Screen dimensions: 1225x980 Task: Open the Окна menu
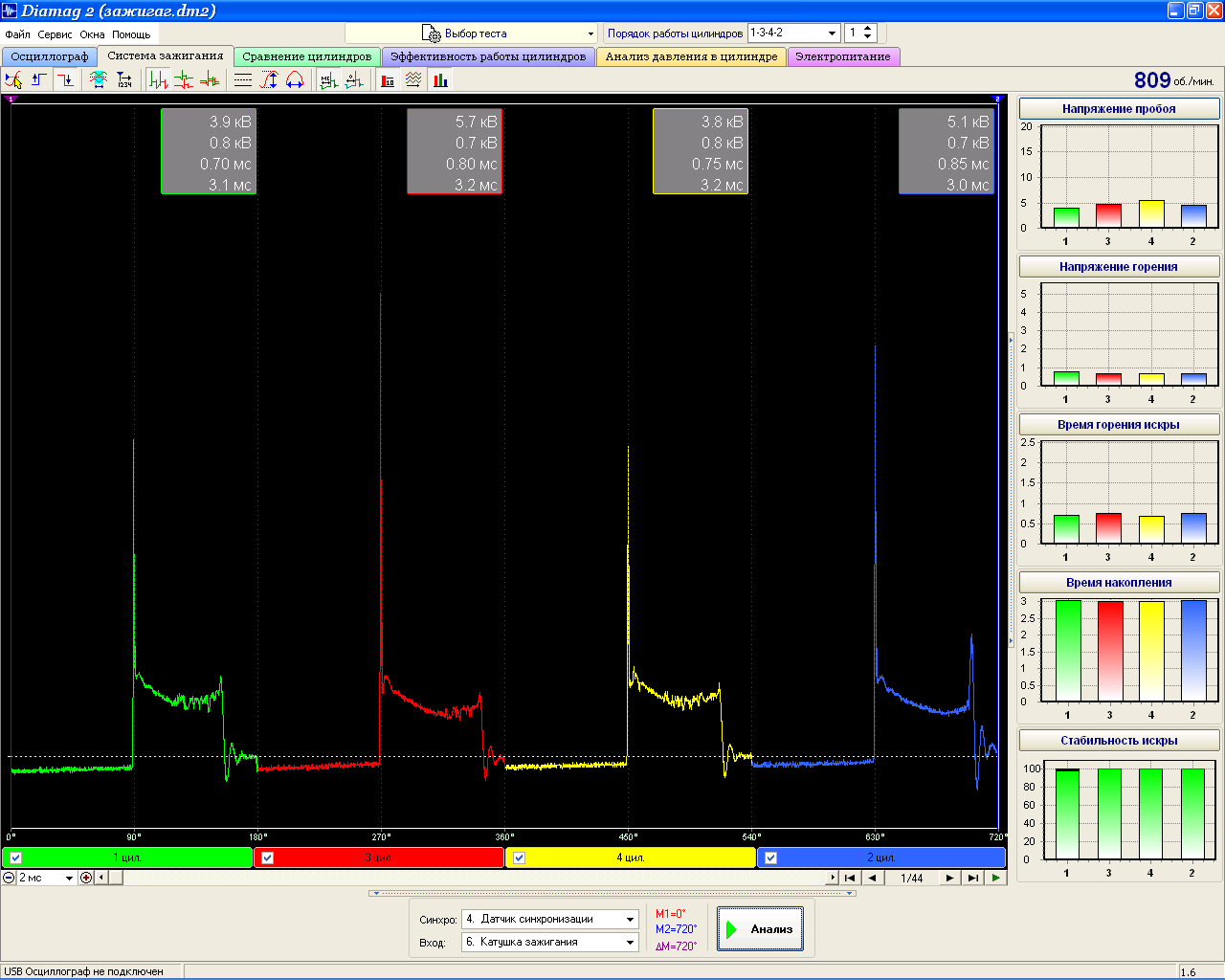pyautogui.click(x=92, y=34)
